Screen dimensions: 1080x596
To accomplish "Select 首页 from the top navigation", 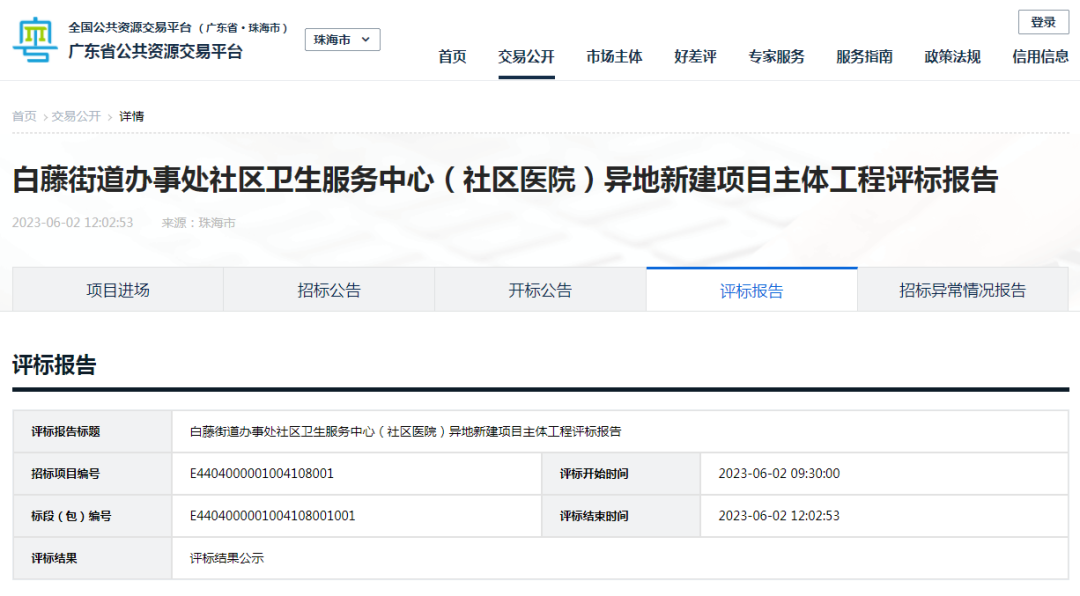I will [452, 56].
